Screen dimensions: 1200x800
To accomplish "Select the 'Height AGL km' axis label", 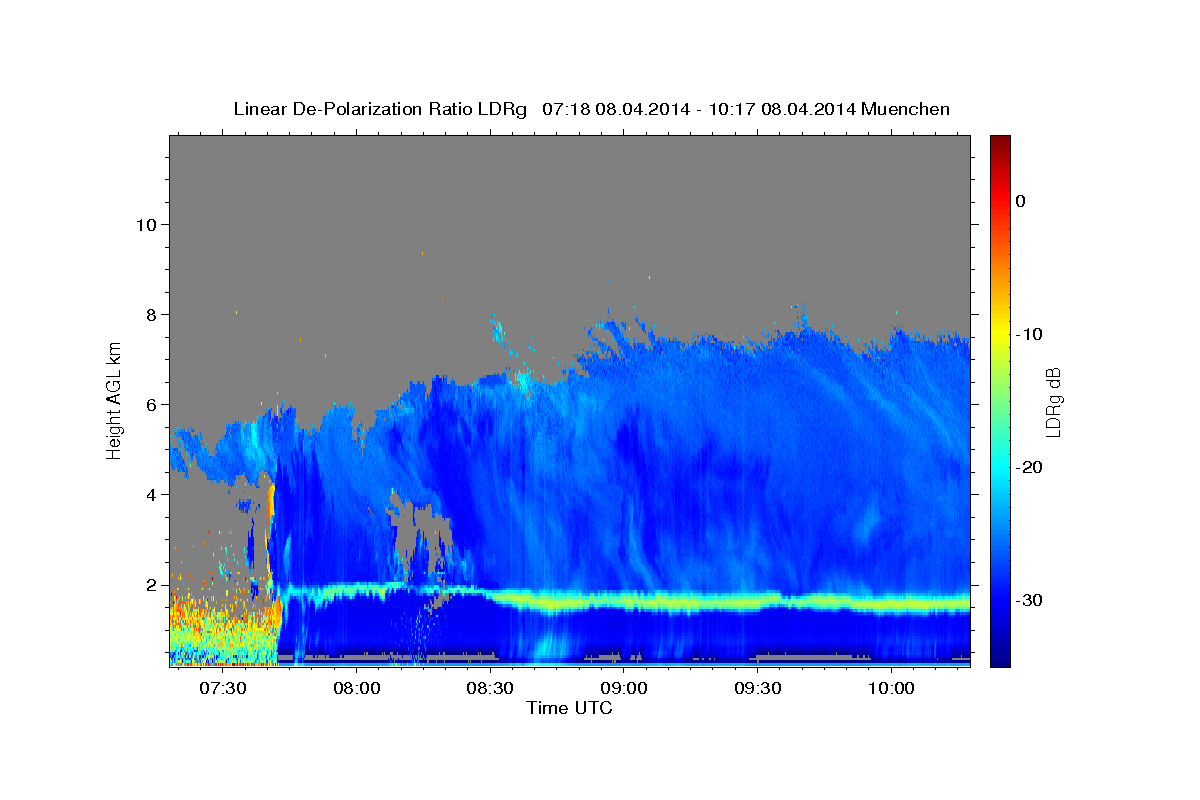I will click(115, 400).
